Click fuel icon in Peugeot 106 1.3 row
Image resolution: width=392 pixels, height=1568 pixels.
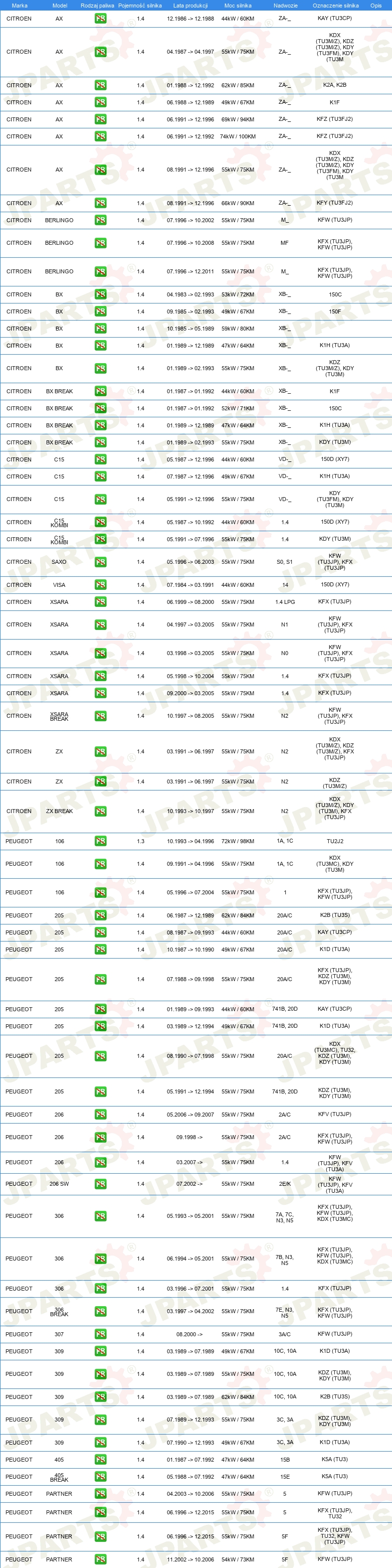pos(100,841)
